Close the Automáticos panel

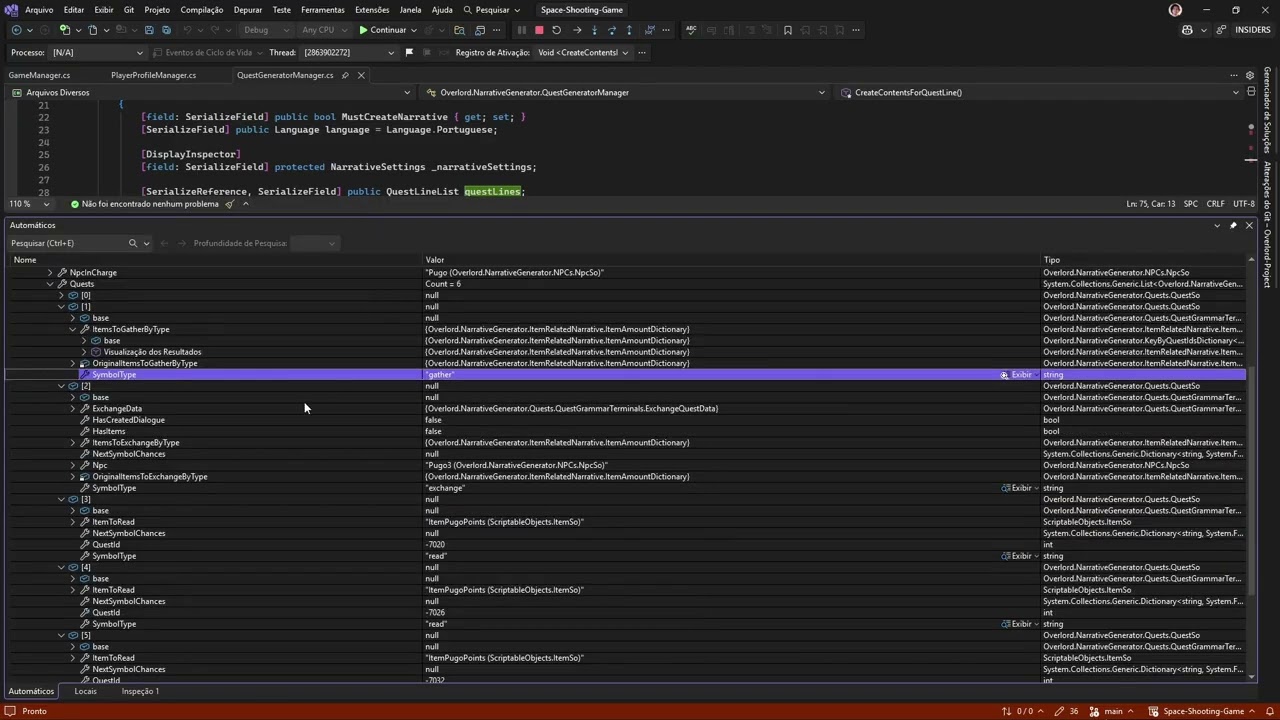click(x=1249, y=225)
